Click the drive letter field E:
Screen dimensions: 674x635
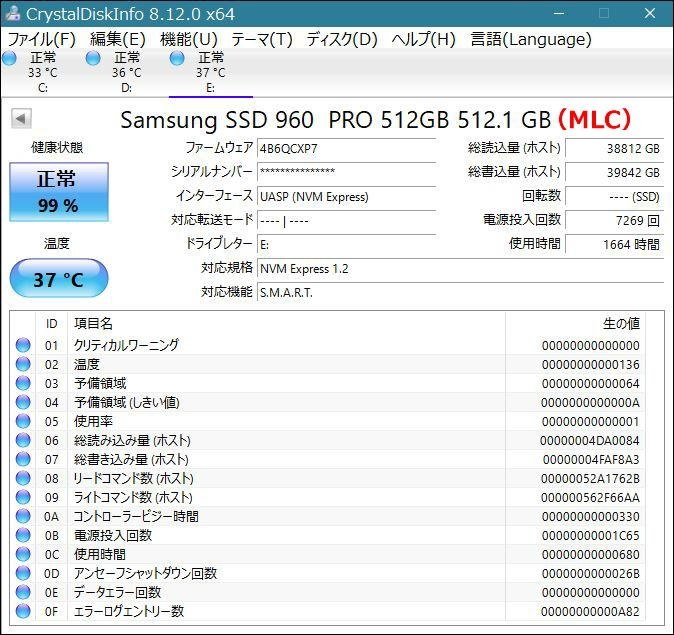(346, 245)
